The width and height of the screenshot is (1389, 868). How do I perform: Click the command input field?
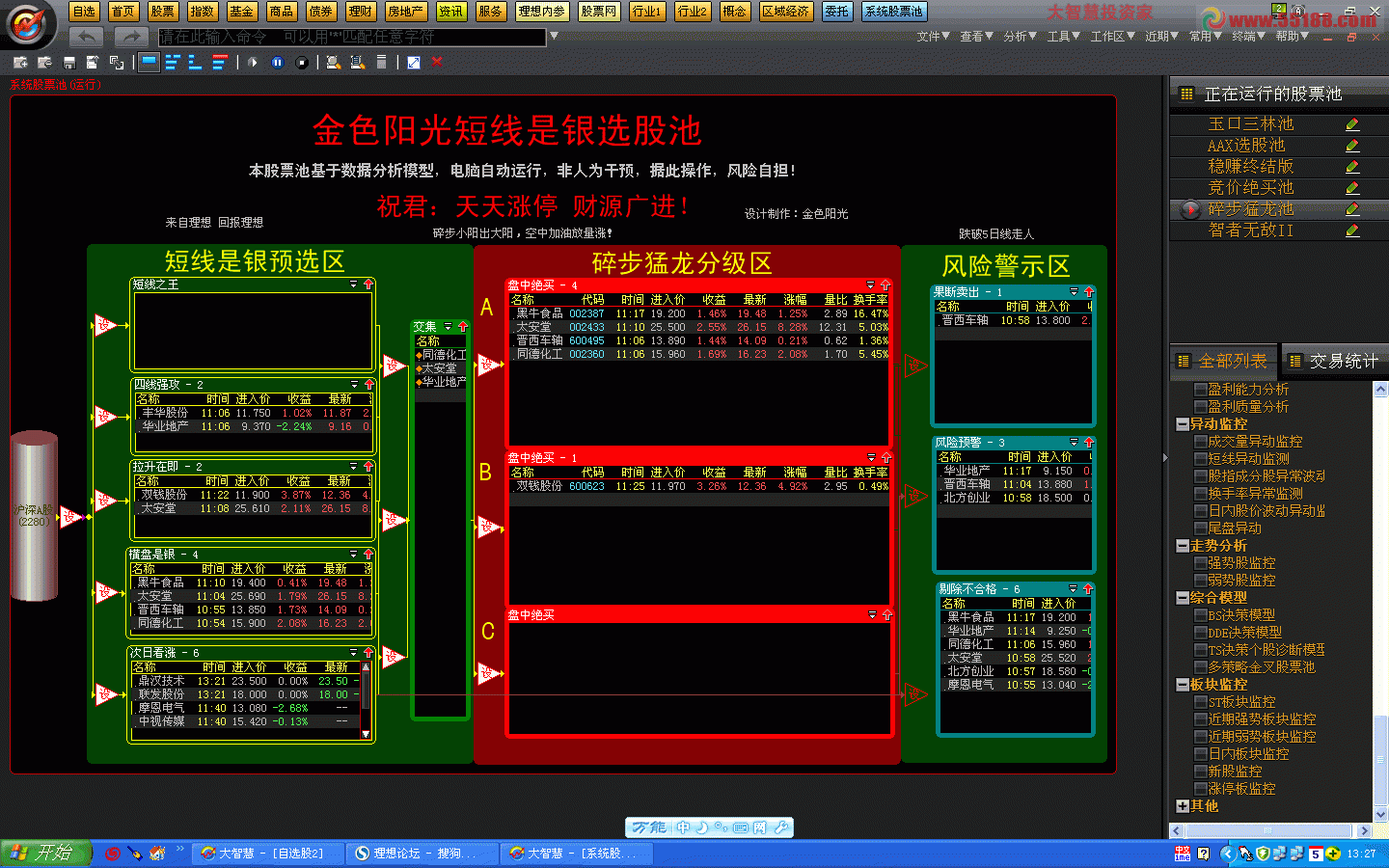[x=352, y=37]
